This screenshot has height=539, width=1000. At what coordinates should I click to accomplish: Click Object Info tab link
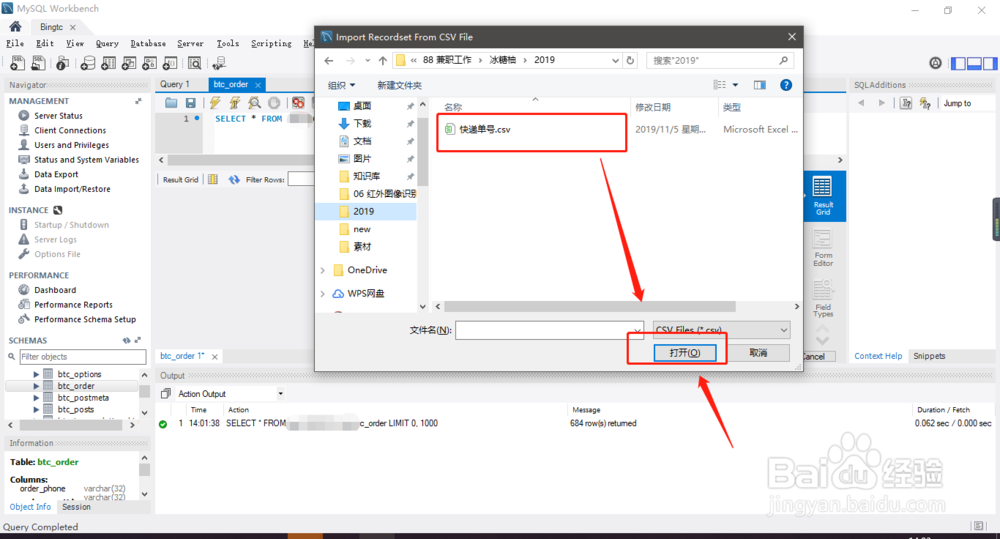click(x=30, y=507)
